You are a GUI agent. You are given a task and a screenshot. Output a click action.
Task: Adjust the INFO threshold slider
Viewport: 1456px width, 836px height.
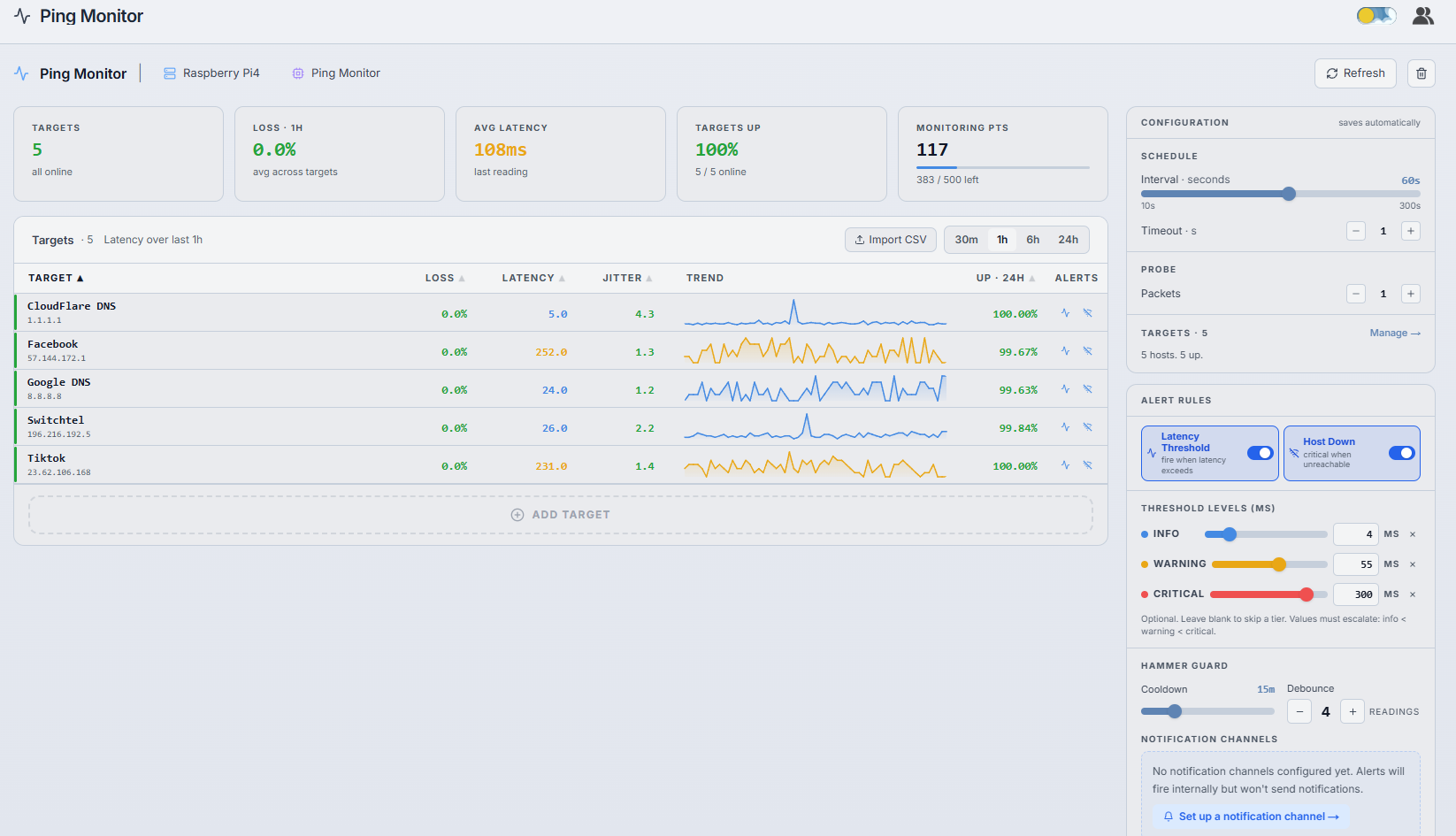click(x=1266, y=534)
